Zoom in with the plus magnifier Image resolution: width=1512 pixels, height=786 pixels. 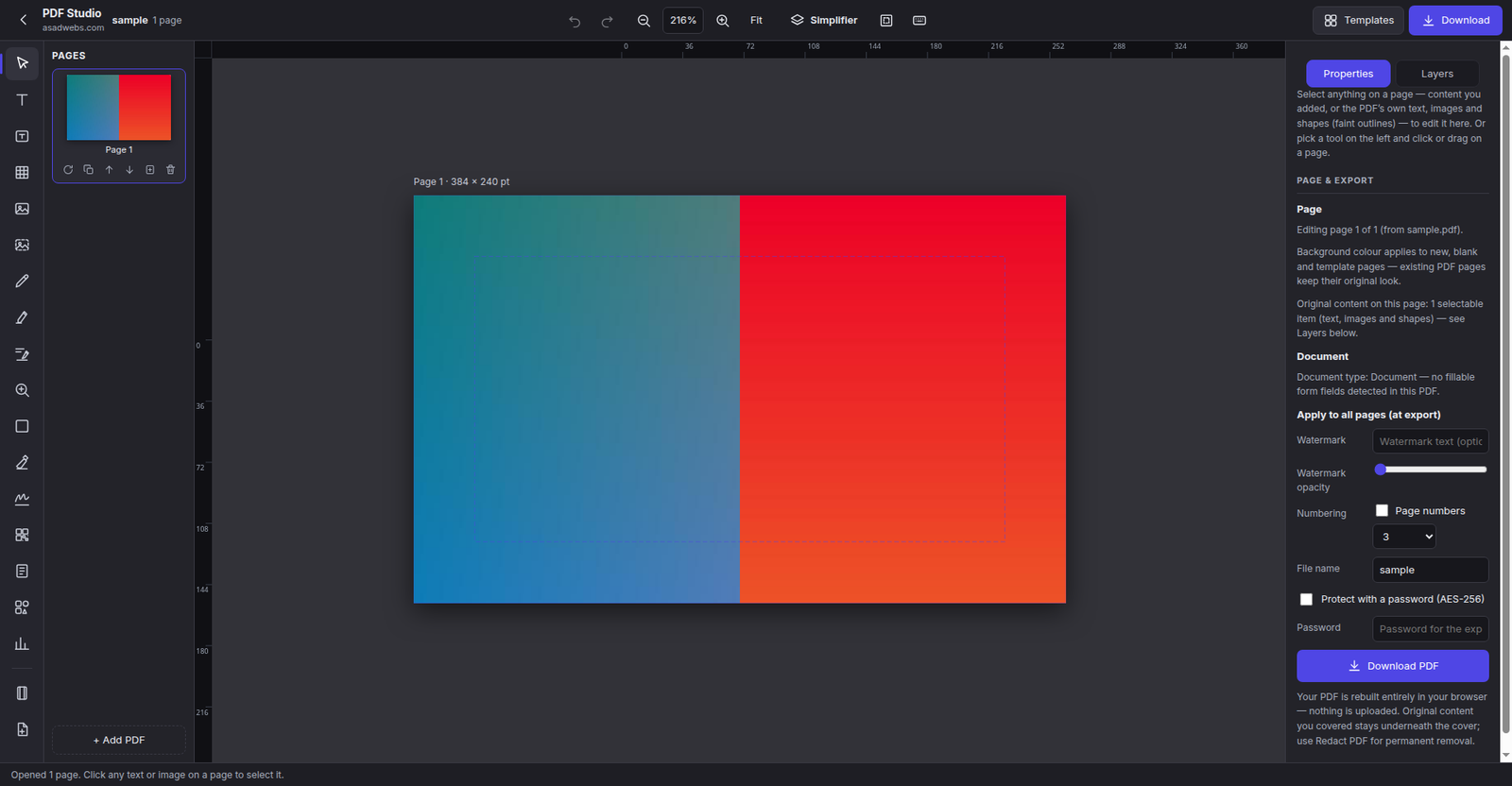point(722,21)
